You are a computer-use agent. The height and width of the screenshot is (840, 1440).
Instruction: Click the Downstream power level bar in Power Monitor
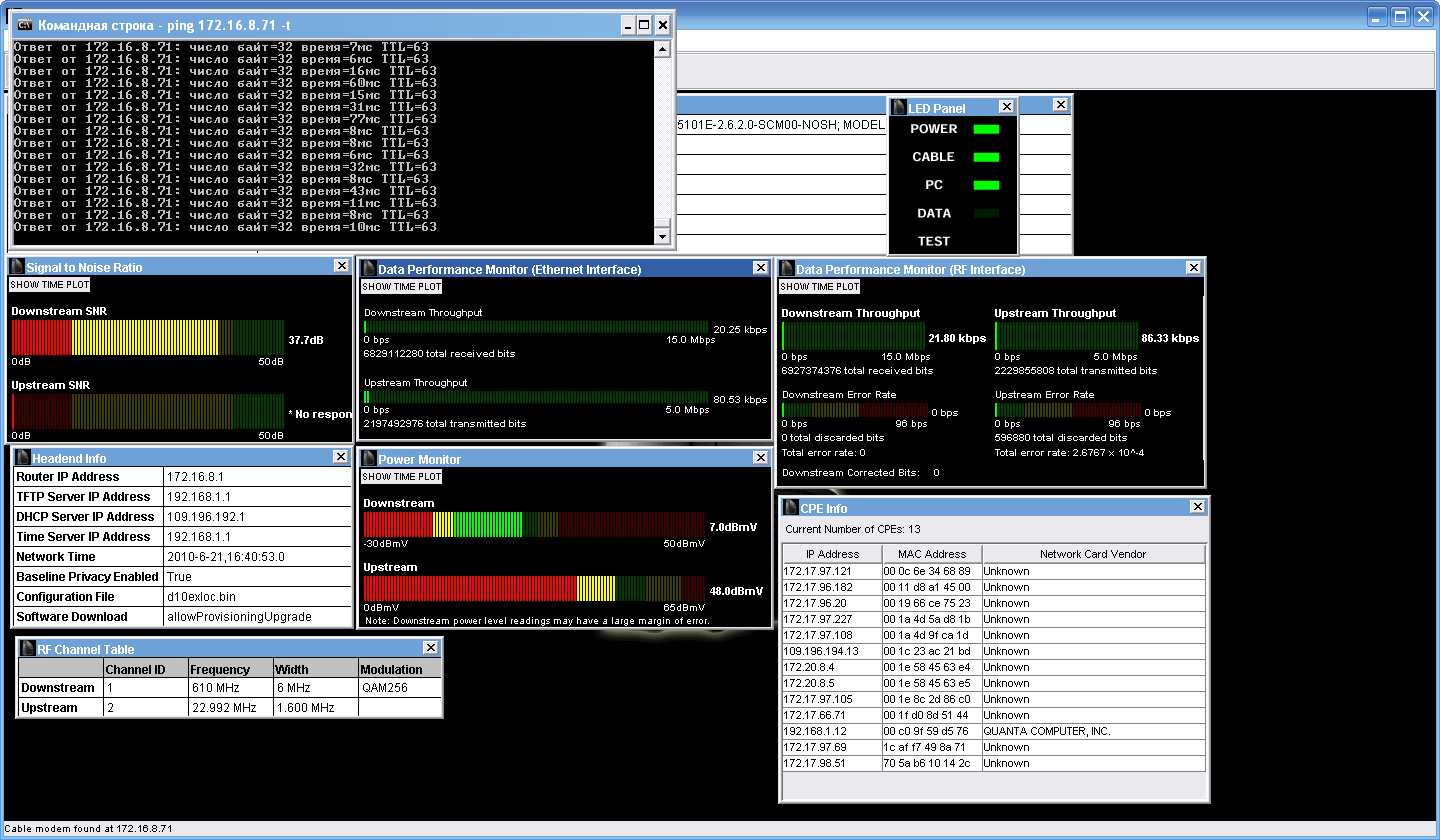click(533, 525)
